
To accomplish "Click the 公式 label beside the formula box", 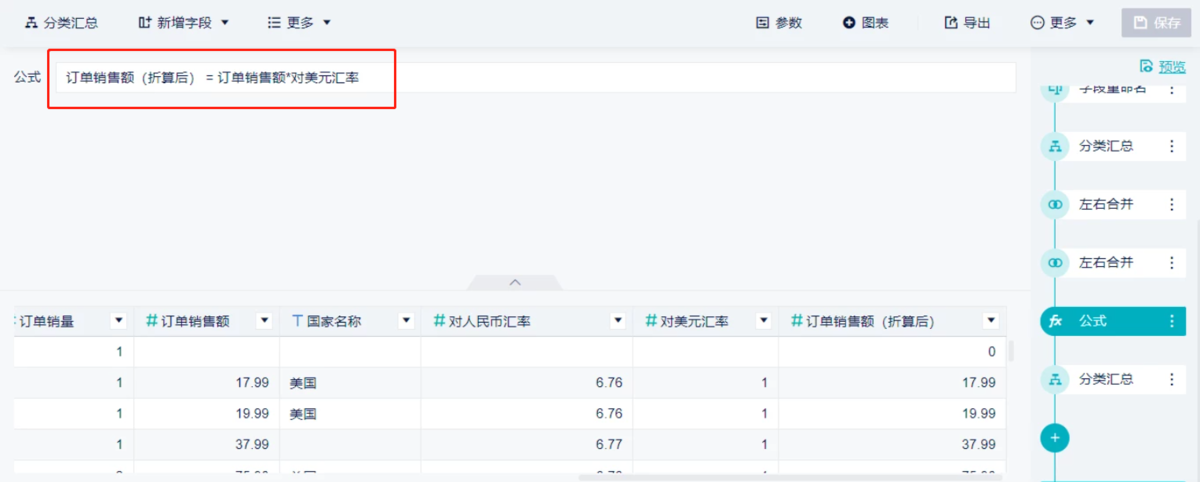I will (x=27, y=77).
